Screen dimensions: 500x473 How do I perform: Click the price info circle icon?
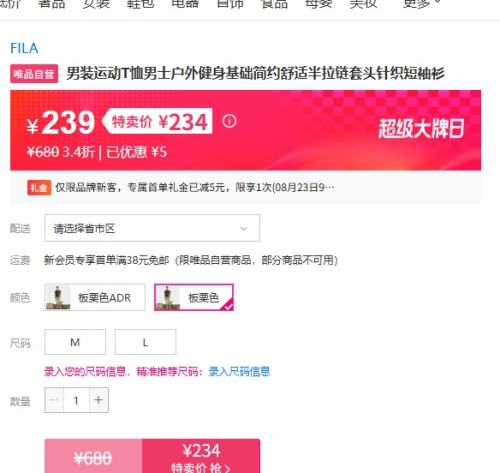point(229,121)
